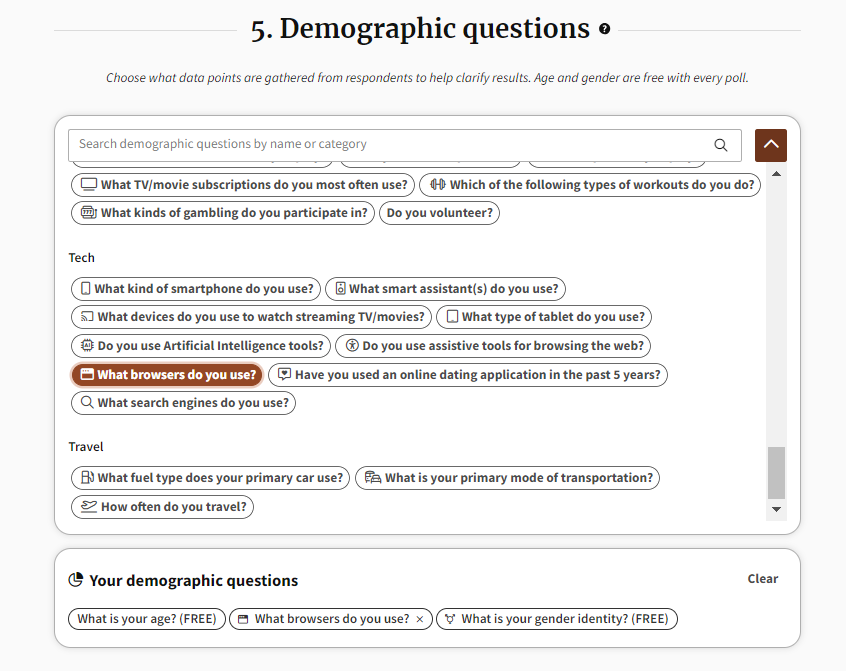Click the 'Your demographic questions' heading text
Image resolution: width=846 pixels, height=671 pixels.
(x=193, y=581)
